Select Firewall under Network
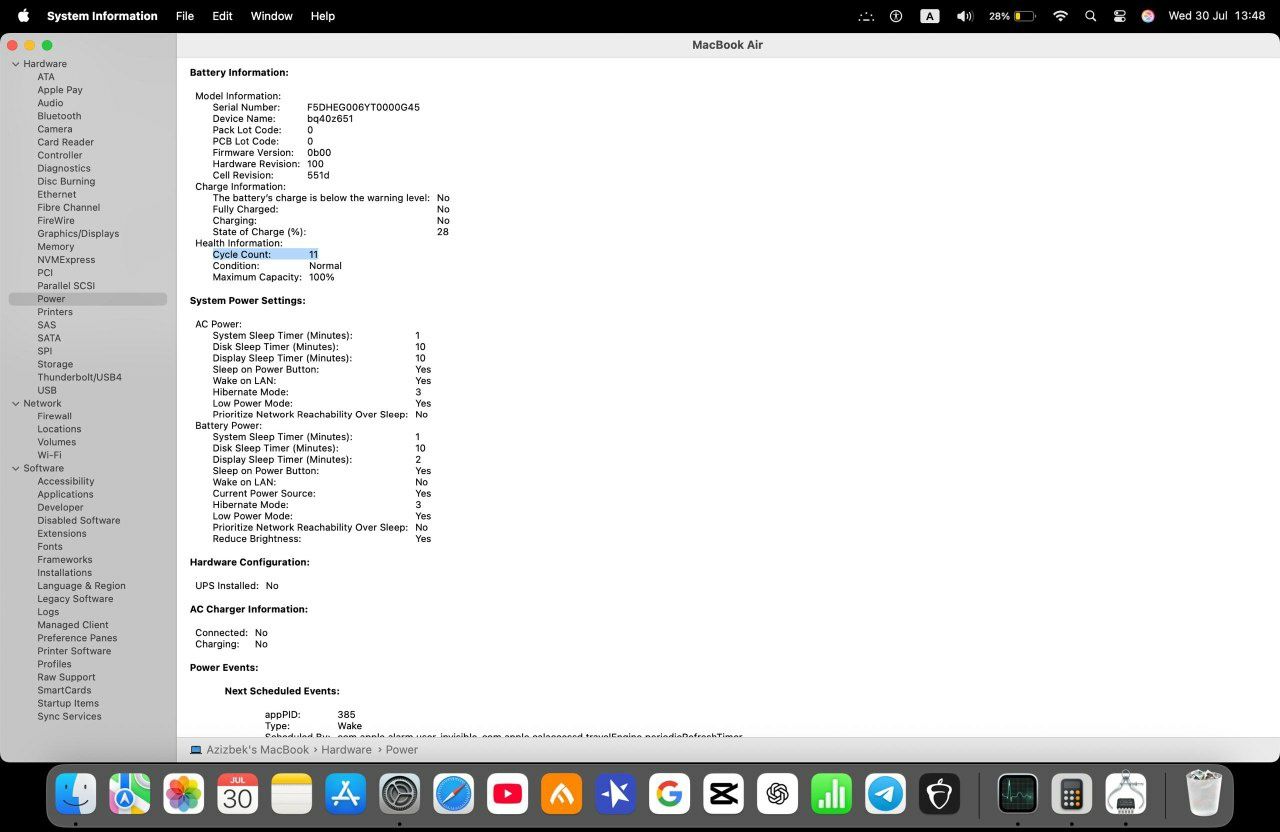Viewport: 1280px width, 832px height. pyautogui.click(x=54, y=416)
